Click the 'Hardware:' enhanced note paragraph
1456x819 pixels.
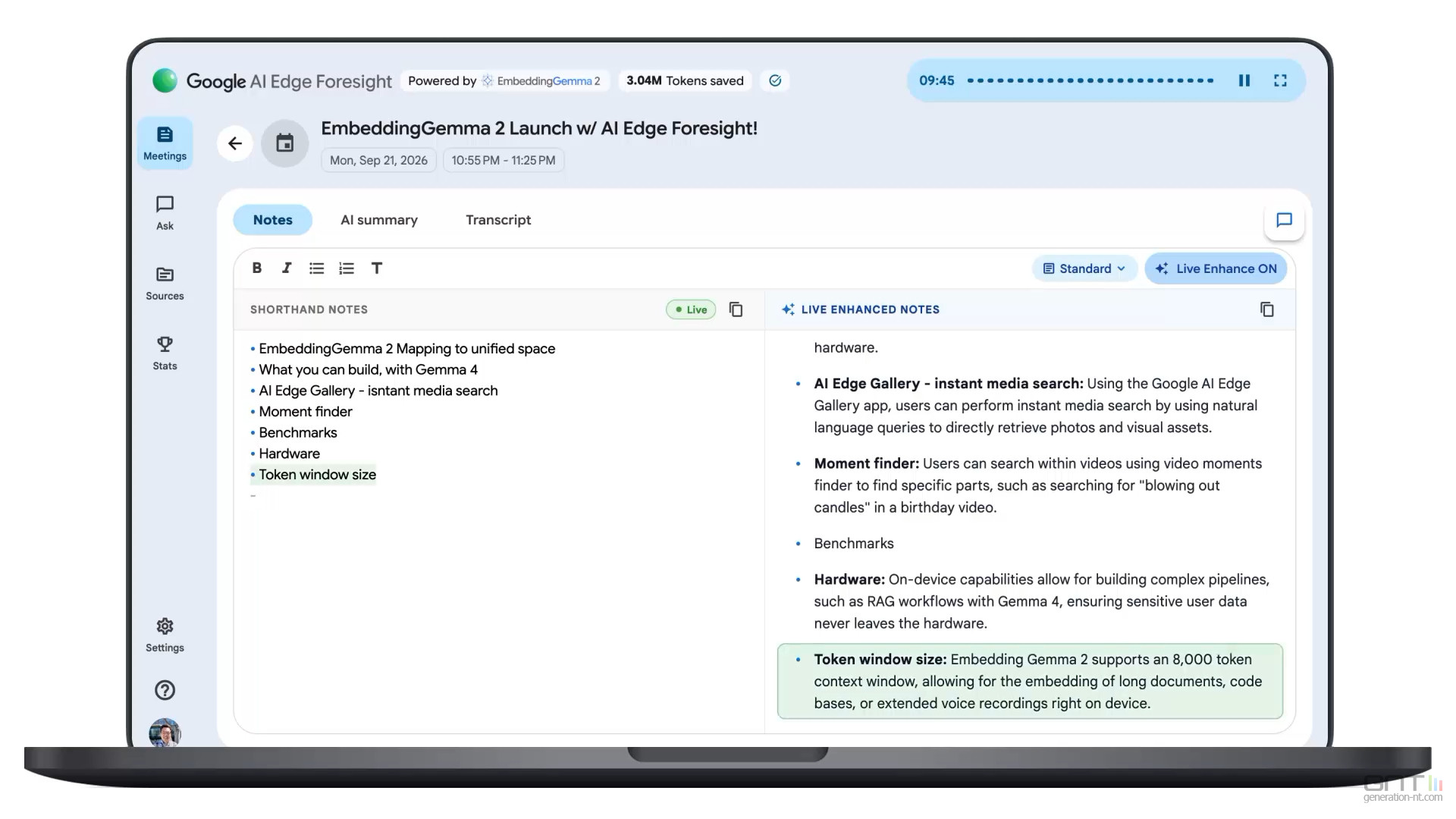[1041, 601]
